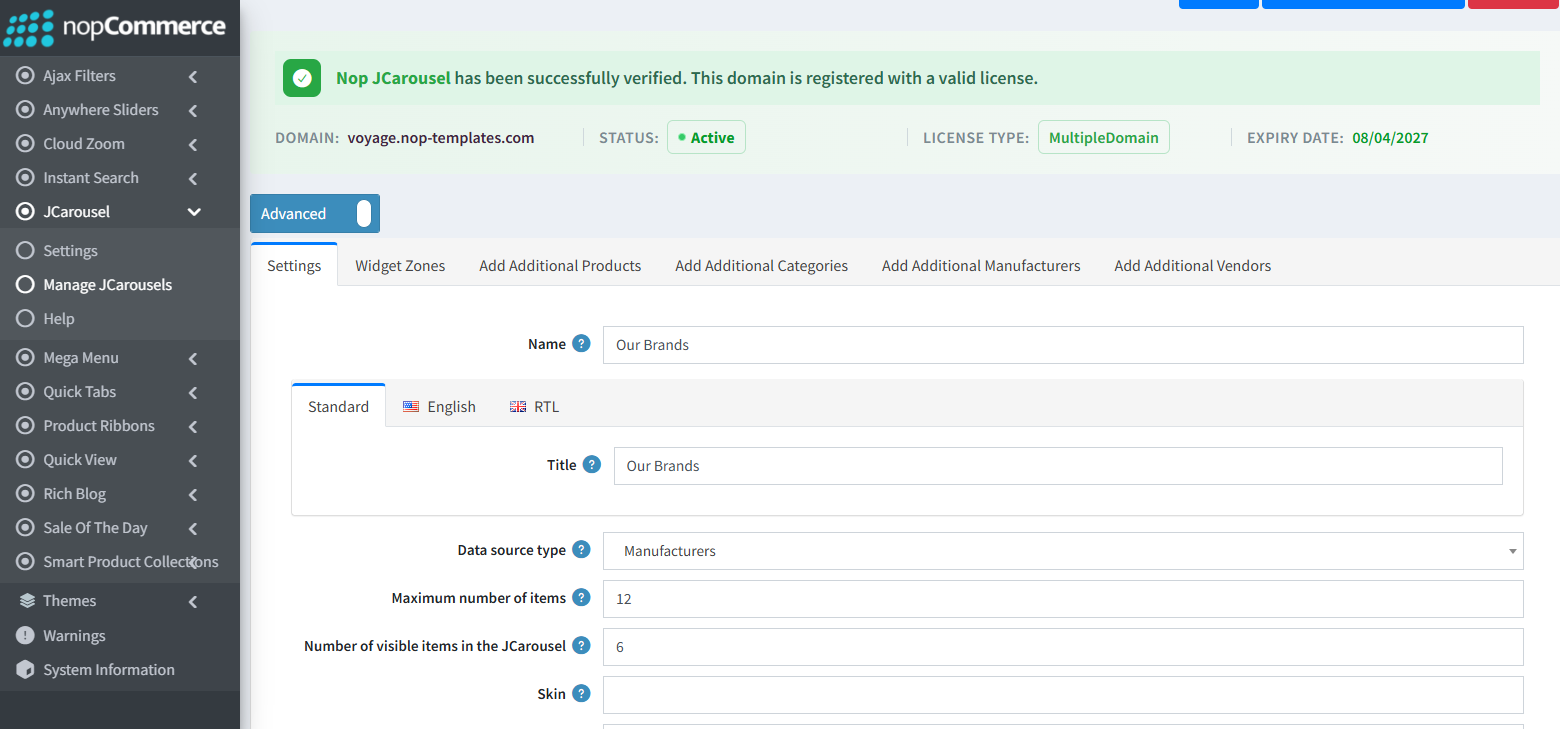This screenshot has height=729, width=1560.
Task: Click the help icon beside Number of visible items
Action: pyautogui.click(x=582, y=646)
